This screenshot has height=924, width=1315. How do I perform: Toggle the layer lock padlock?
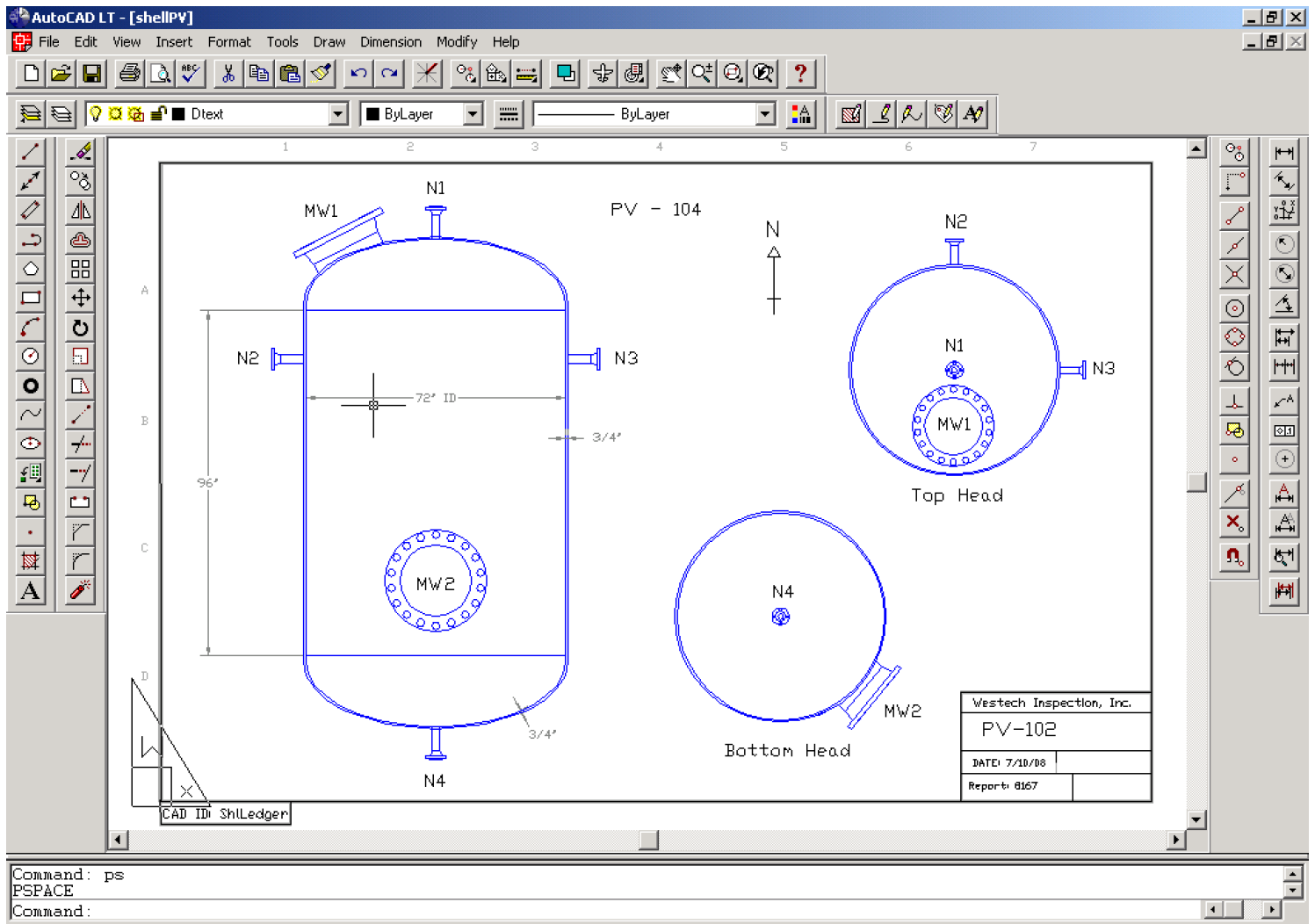158,113
